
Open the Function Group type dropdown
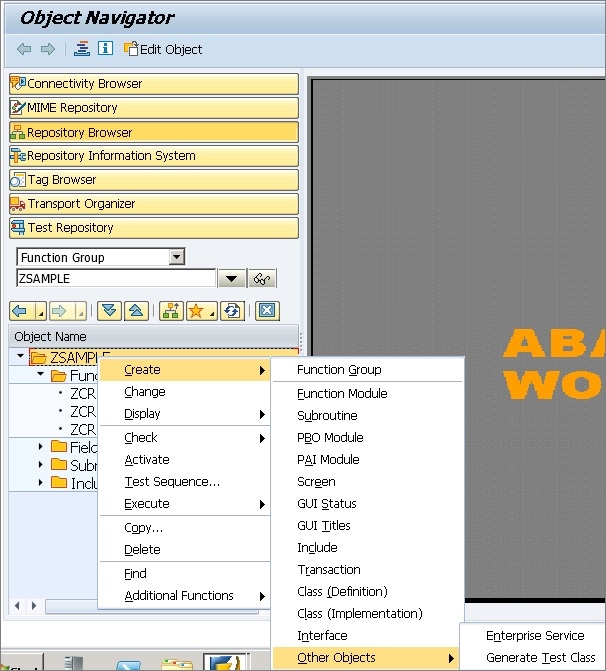tap(177, 257)
